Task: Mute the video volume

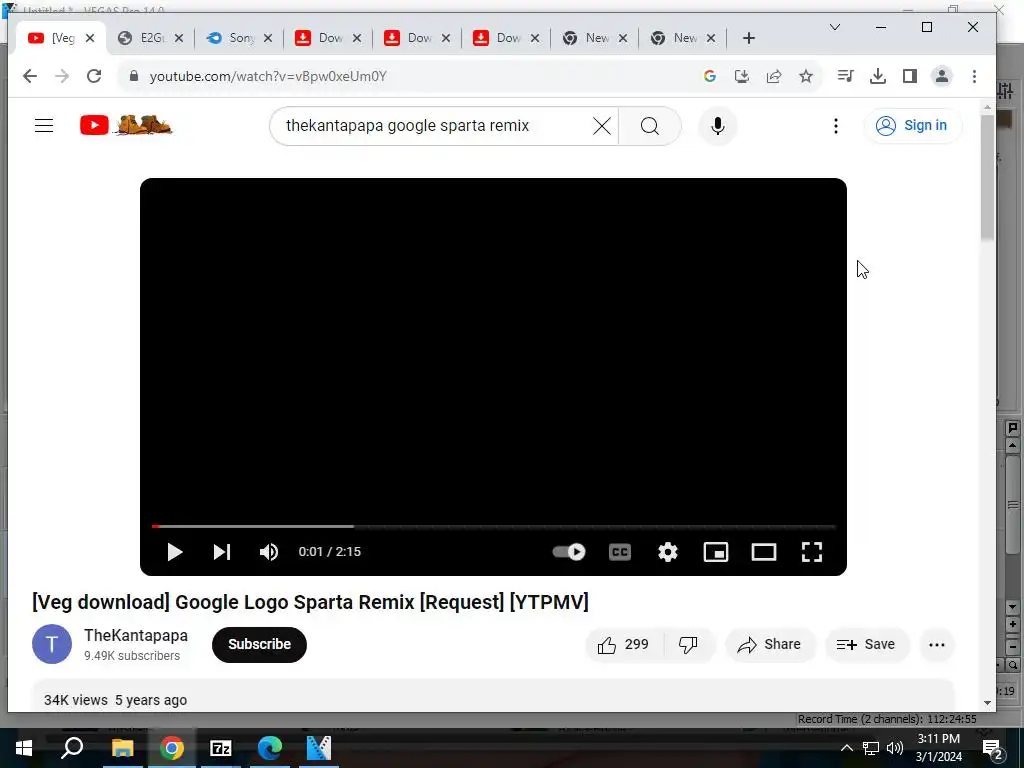Action: pos(268,552)
